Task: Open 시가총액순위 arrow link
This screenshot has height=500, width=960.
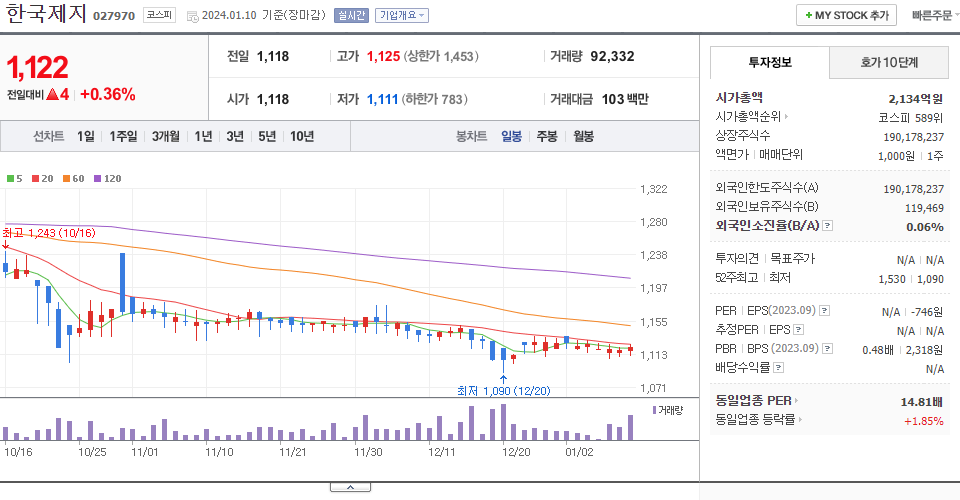Action: coord(786,116)
